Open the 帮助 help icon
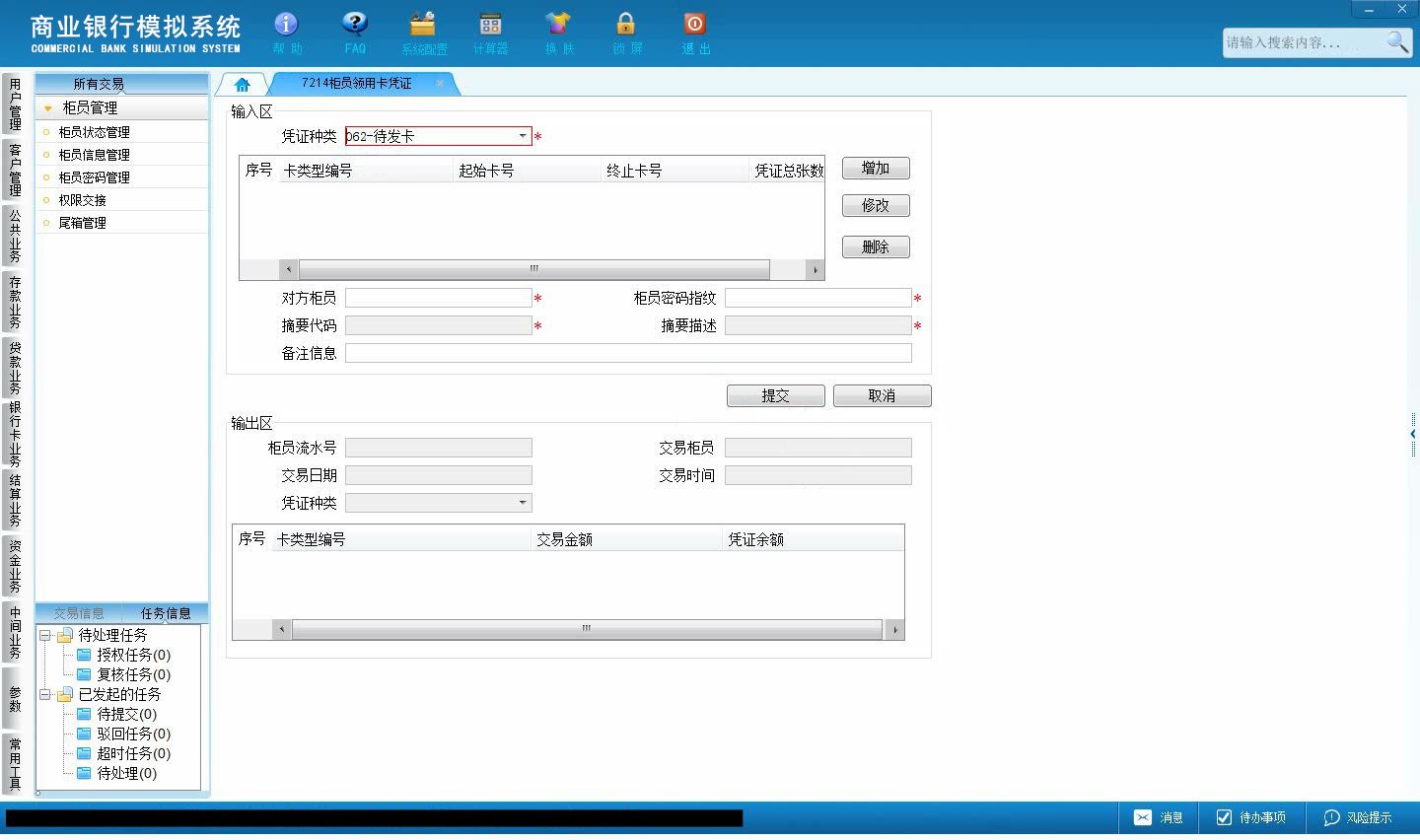 [x=286, y=24]
